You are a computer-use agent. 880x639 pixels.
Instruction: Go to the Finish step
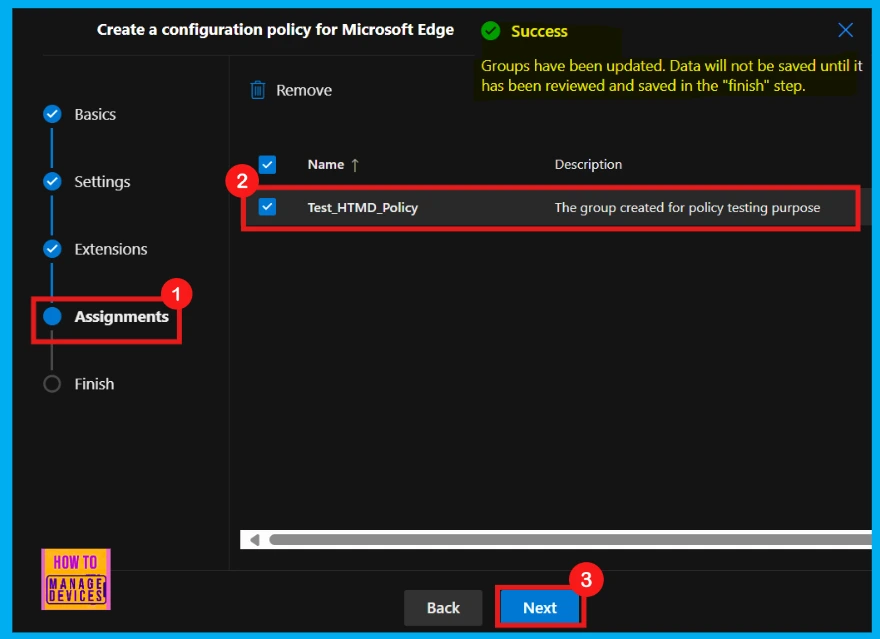pyautogui.click(x=94, y=384)
